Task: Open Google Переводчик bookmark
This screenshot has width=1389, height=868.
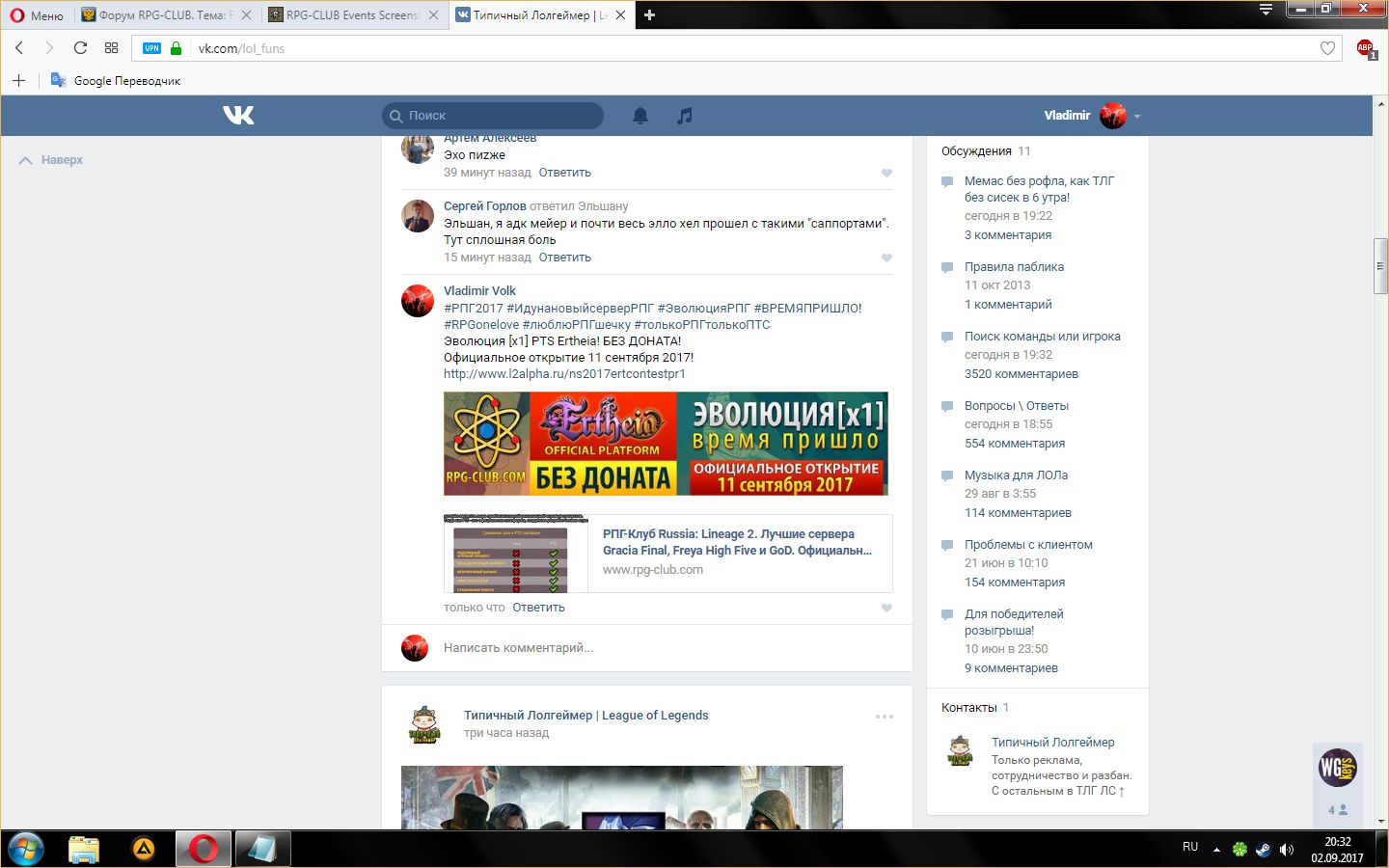Action: tap(116, 81)
